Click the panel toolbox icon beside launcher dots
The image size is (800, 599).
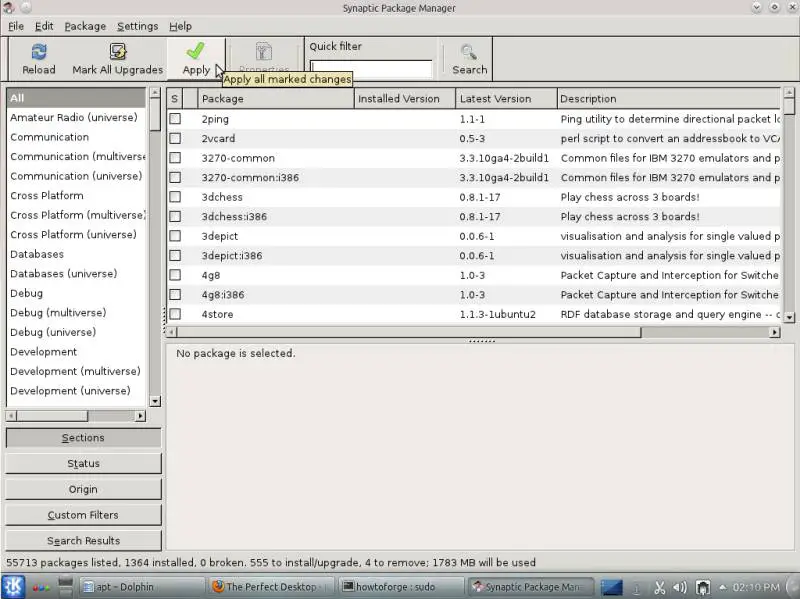pos(66,587)
